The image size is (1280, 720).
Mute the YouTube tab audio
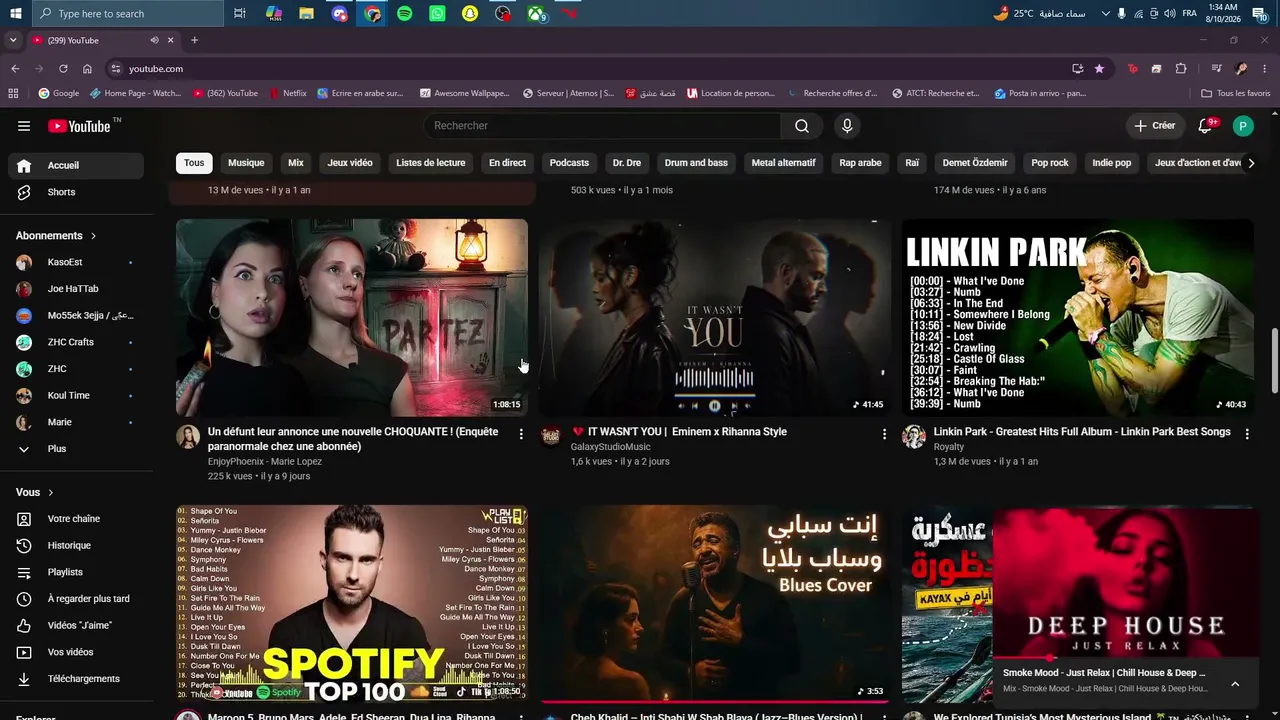click(154, 40)
